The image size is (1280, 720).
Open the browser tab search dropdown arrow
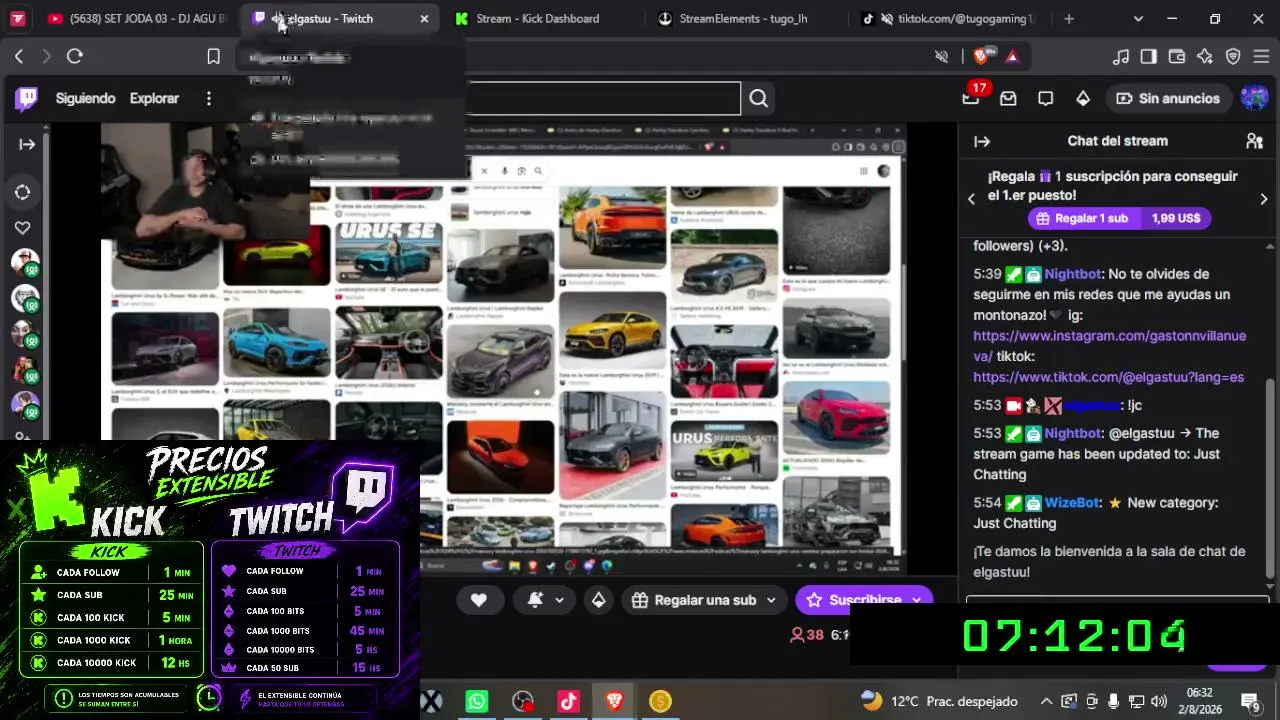(x=1138, y=19)
